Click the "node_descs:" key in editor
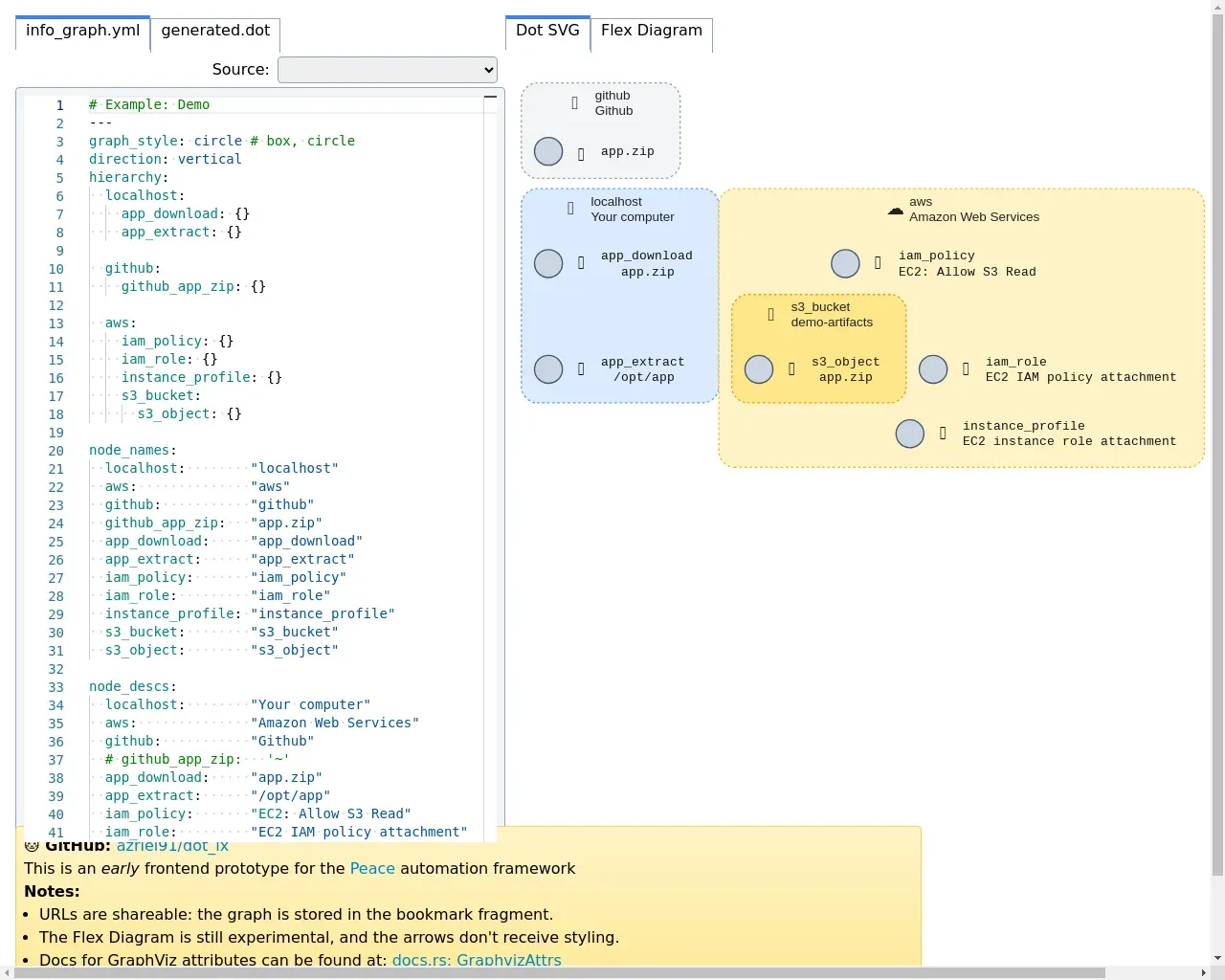 133,687
